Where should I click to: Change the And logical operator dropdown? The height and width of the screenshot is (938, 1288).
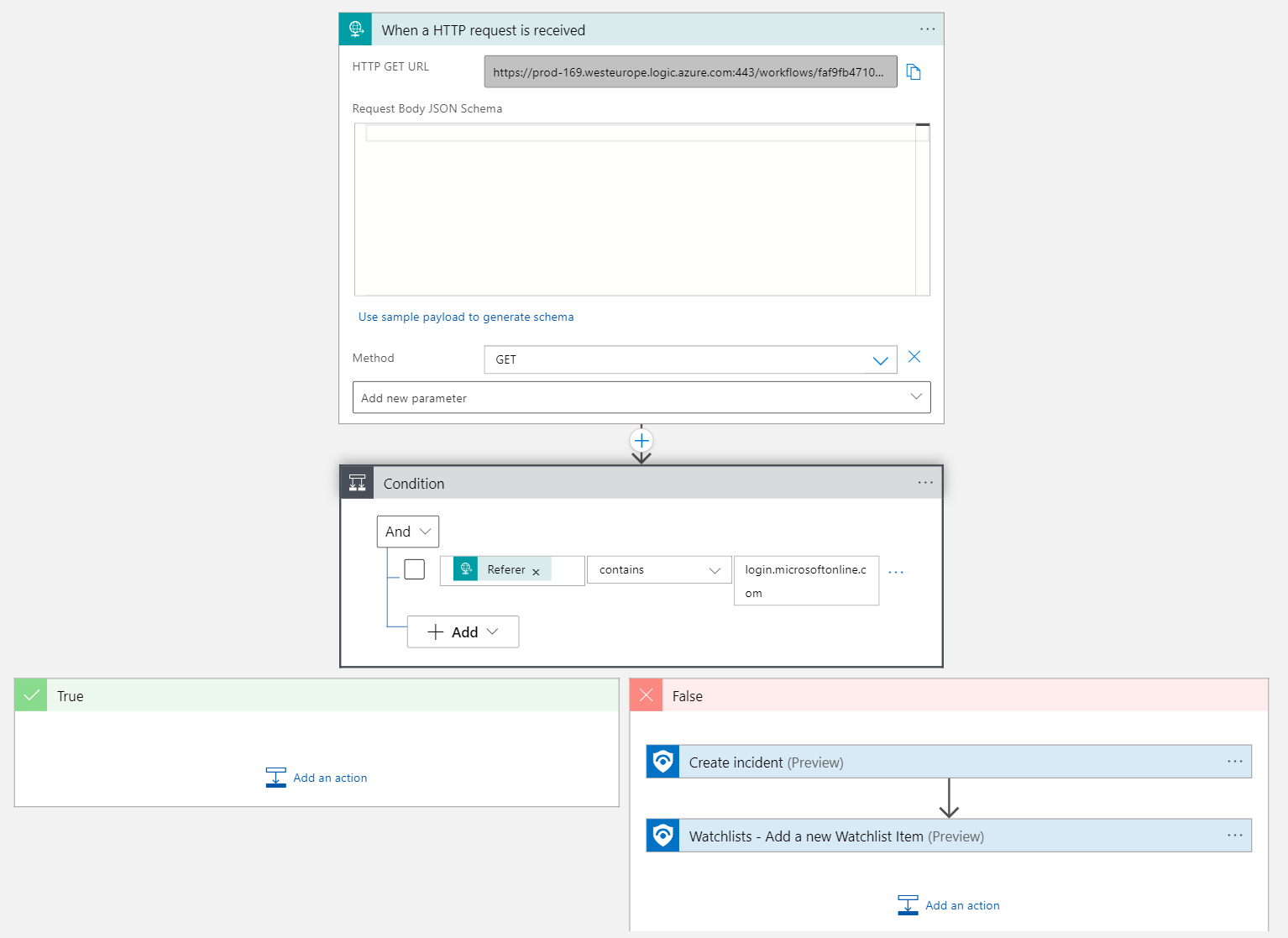coord(408,532)
